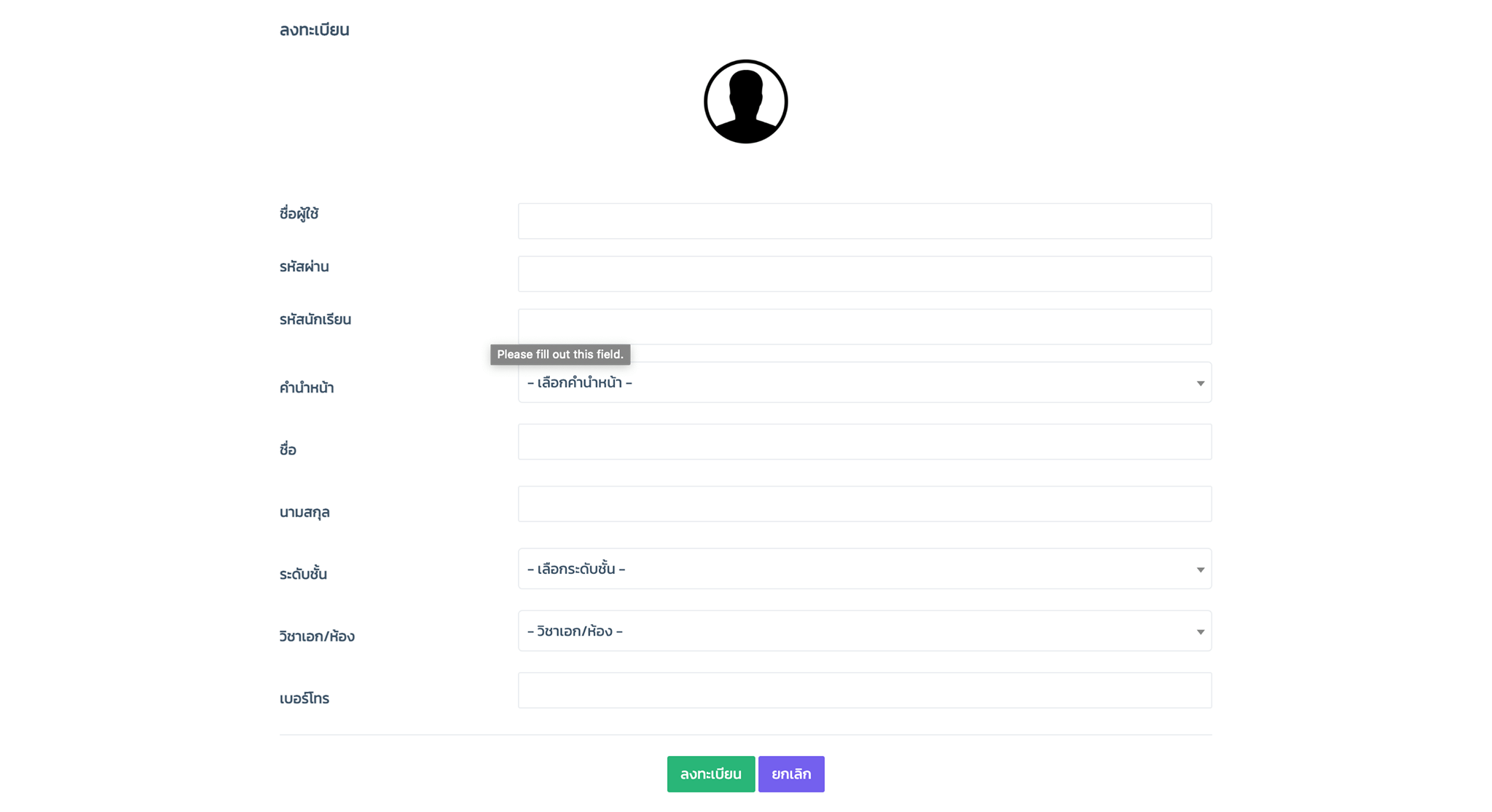Click the ชื่อผู้ใช้ label text
The height and width of the screenshot is (812, 1492).
[x=299, y=214]
